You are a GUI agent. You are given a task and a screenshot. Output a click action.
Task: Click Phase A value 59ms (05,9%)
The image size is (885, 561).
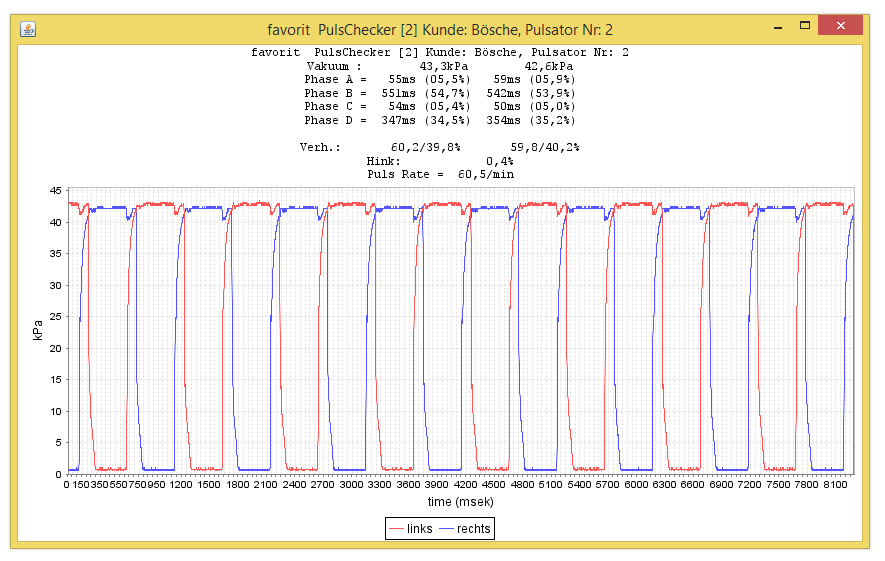coord(534,80)
